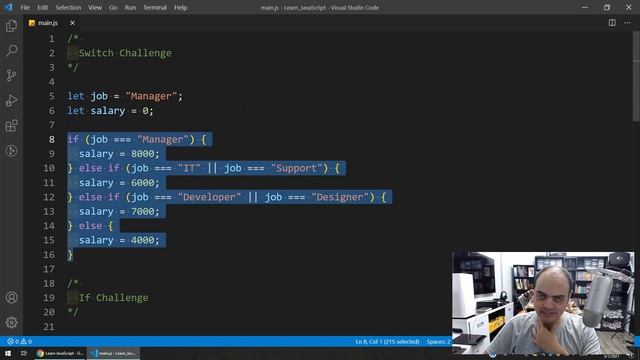This screenshot has width=640, height=360.
Task: Click "salary = 6000;" on line 11
Action: pyautogui.click(x=119, y=182)
